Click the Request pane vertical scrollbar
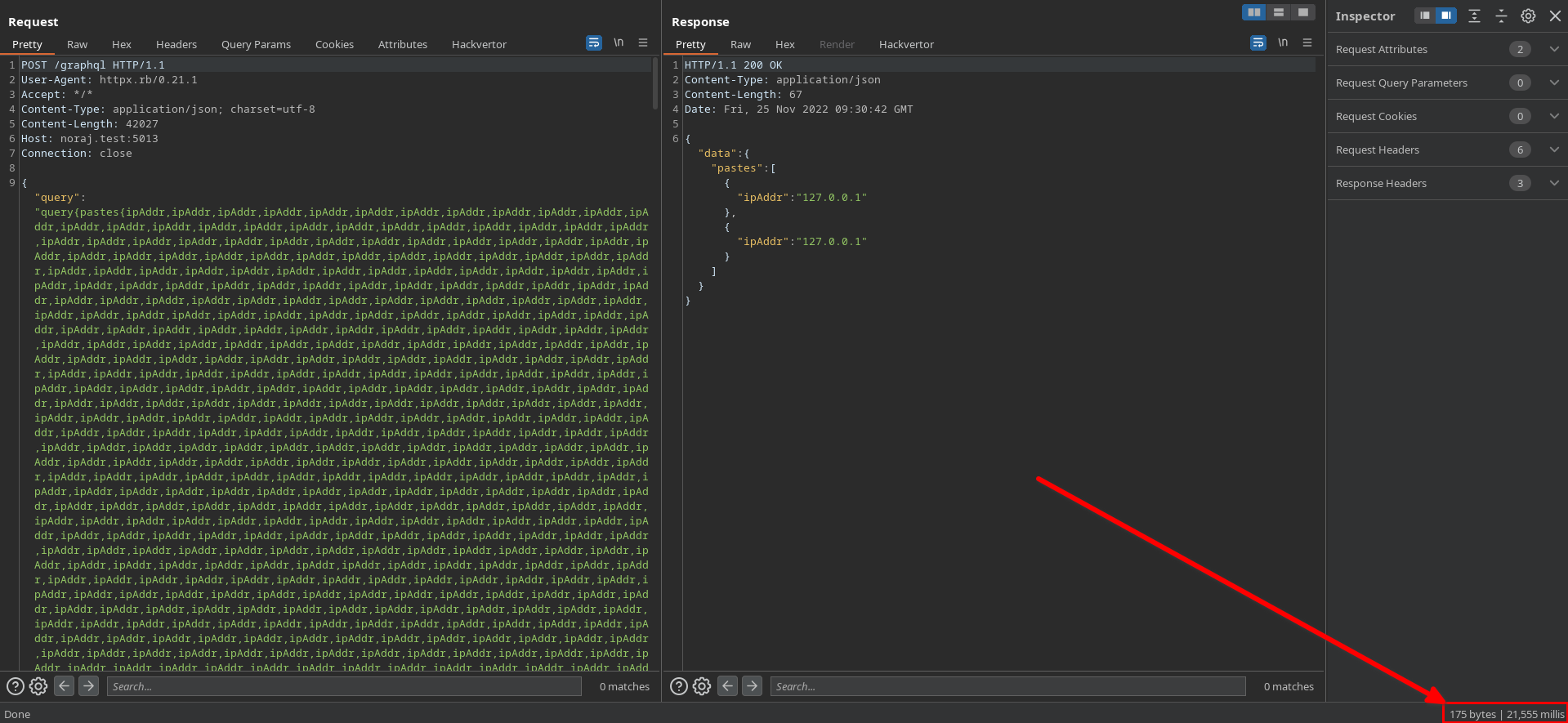Screen dimensions: 1568x723 click(655, 83)
